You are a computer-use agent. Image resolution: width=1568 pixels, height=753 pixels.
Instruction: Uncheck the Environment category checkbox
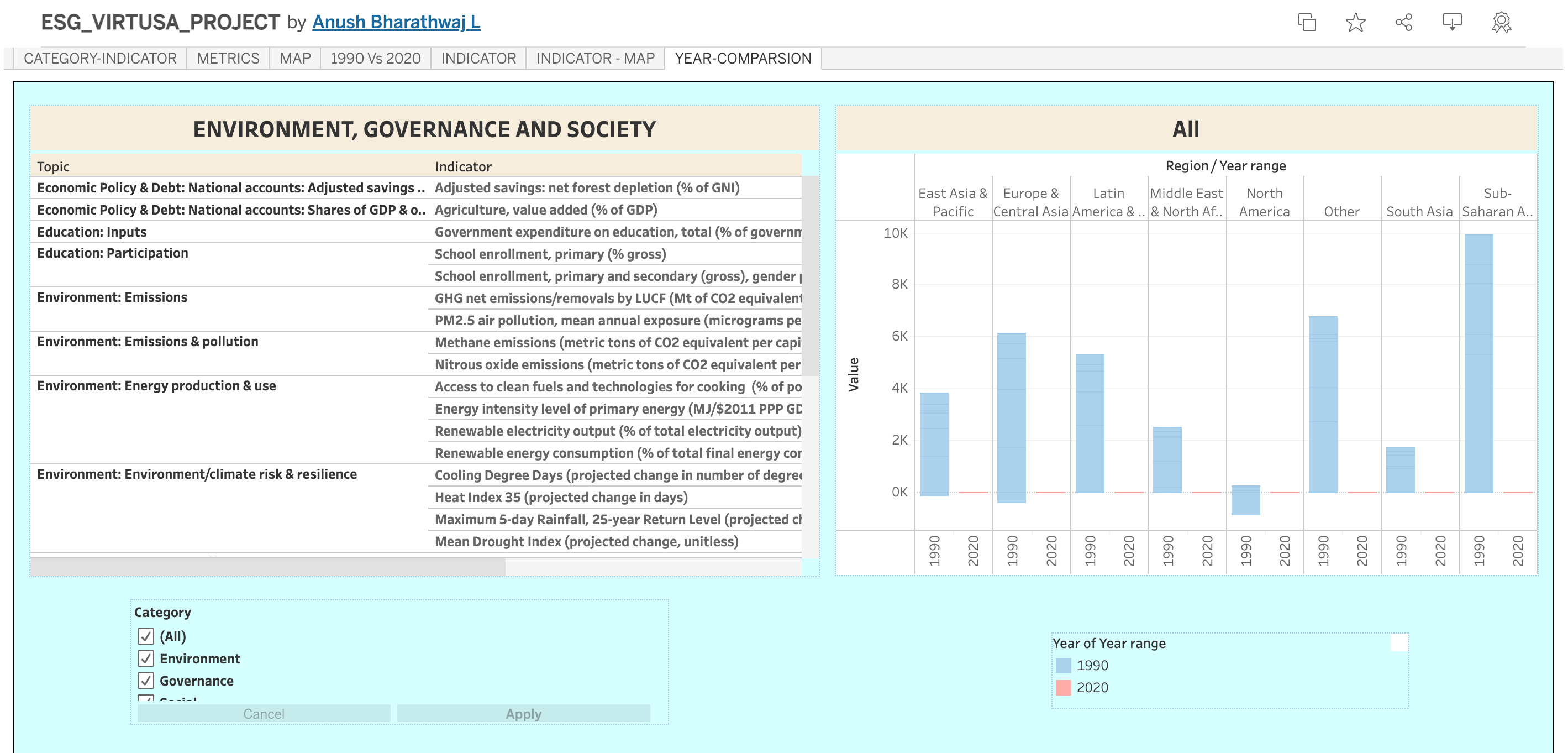pos(145,658)
